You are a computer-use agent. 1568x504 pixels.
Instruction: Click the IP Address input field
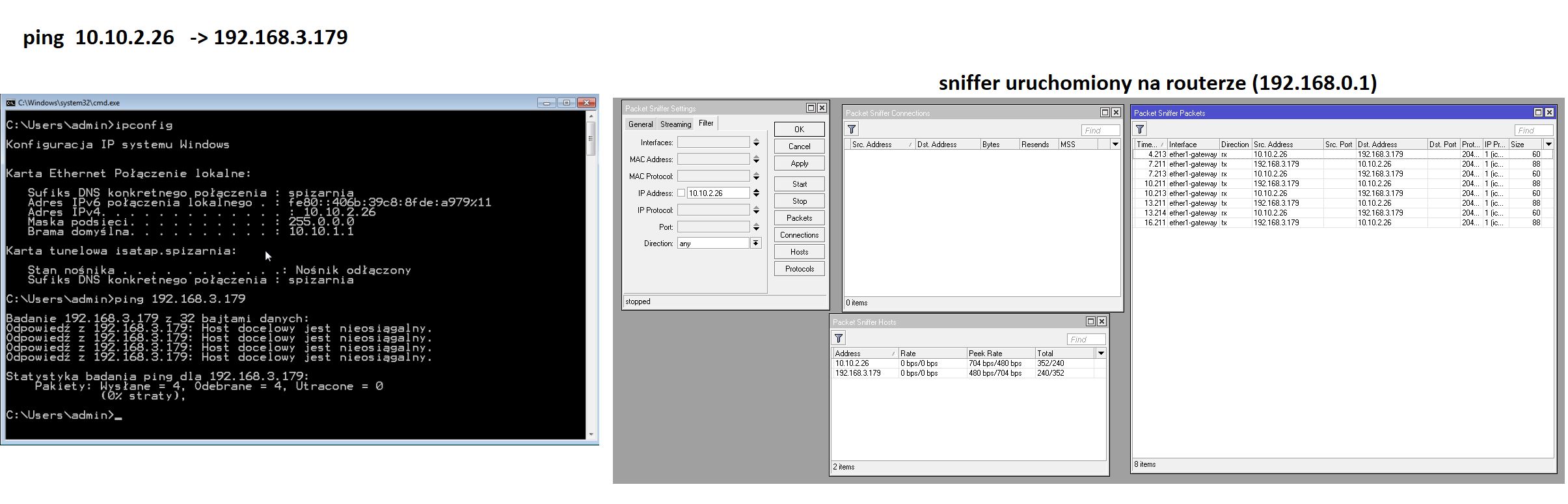click(718, 193)
